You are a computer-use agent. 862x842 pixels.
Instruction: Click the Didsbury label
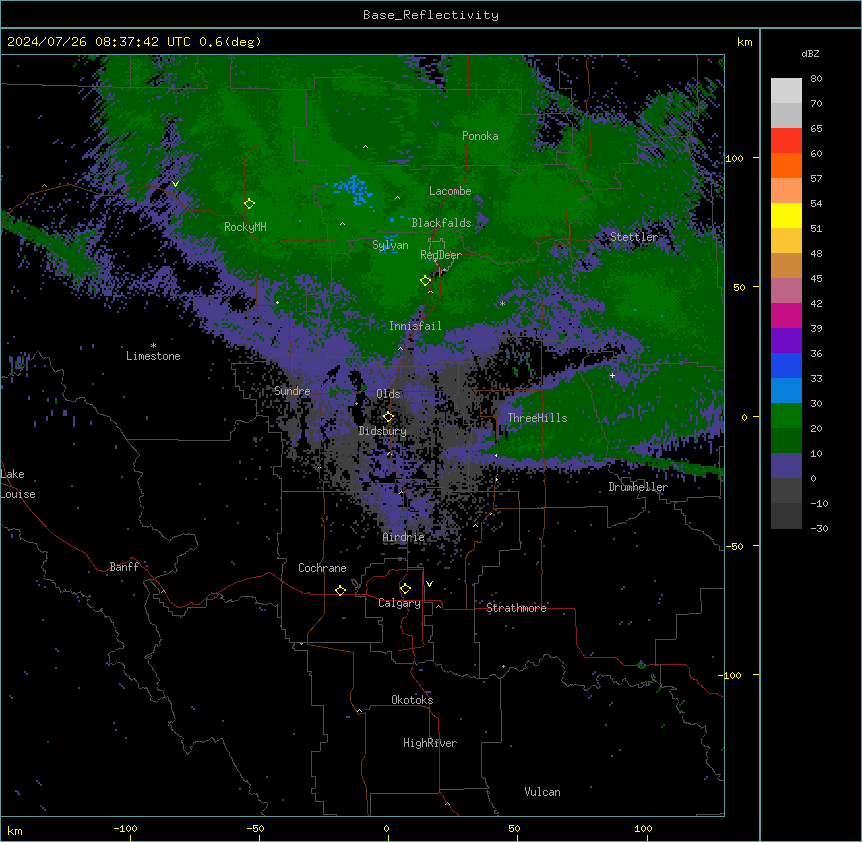(383, 431)
